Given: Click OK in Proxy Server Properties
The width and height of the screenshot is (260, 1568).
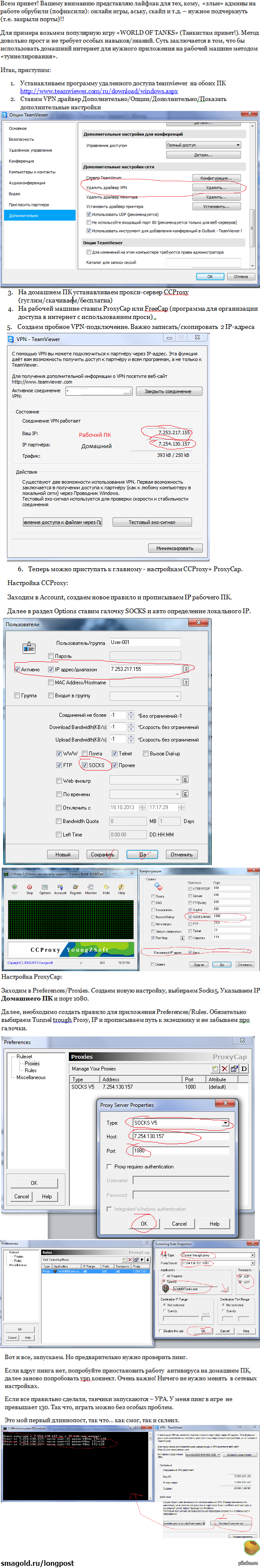Looking at the screenshot, I should coord(144,1223).
